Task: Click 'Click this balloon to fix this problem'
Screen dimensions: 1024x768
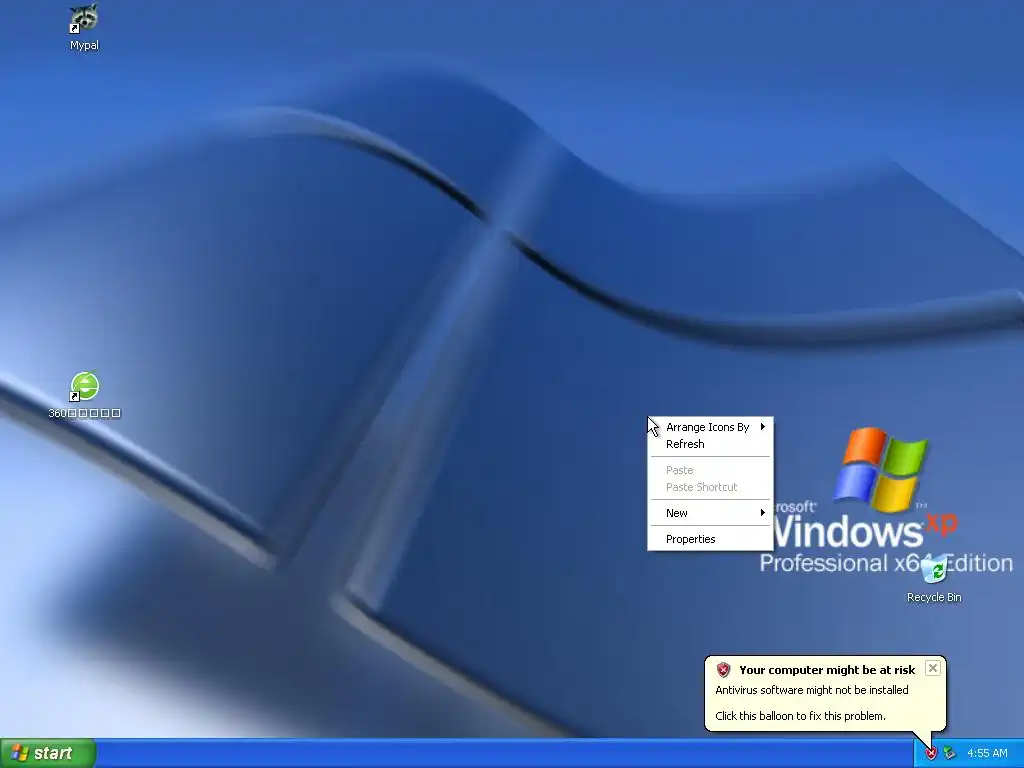Action: click(x=800, y=716)
